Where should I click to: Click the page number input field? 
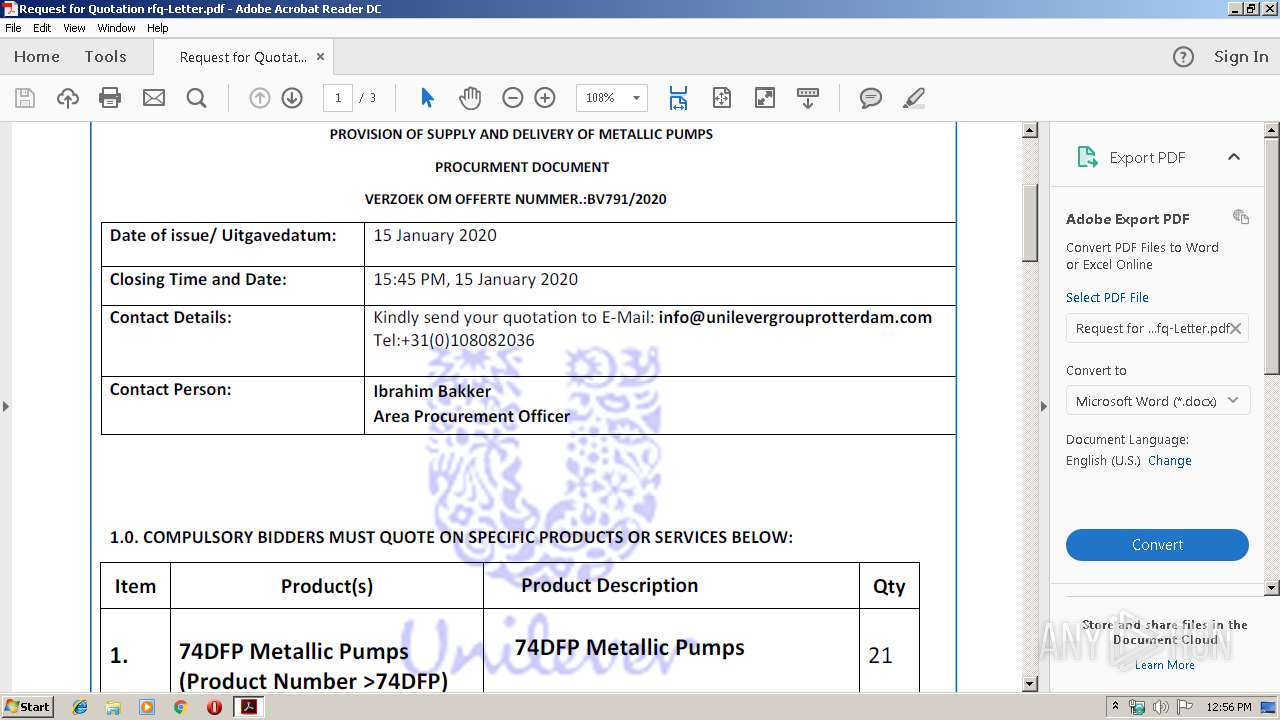click(338, 98)
